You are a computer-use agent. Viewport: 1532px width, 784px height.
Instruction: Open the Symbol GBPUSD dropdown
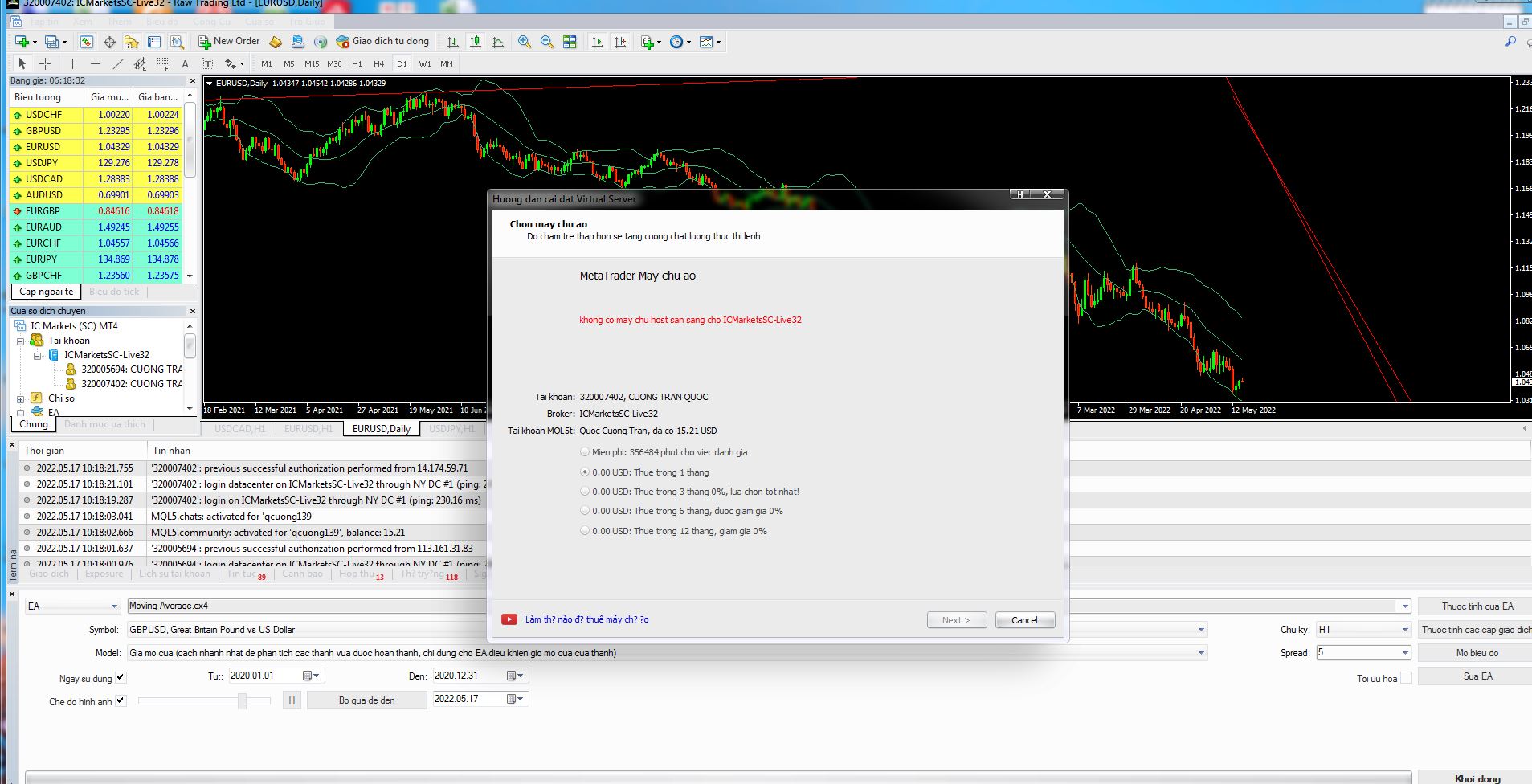click(x=1201, y=630)
